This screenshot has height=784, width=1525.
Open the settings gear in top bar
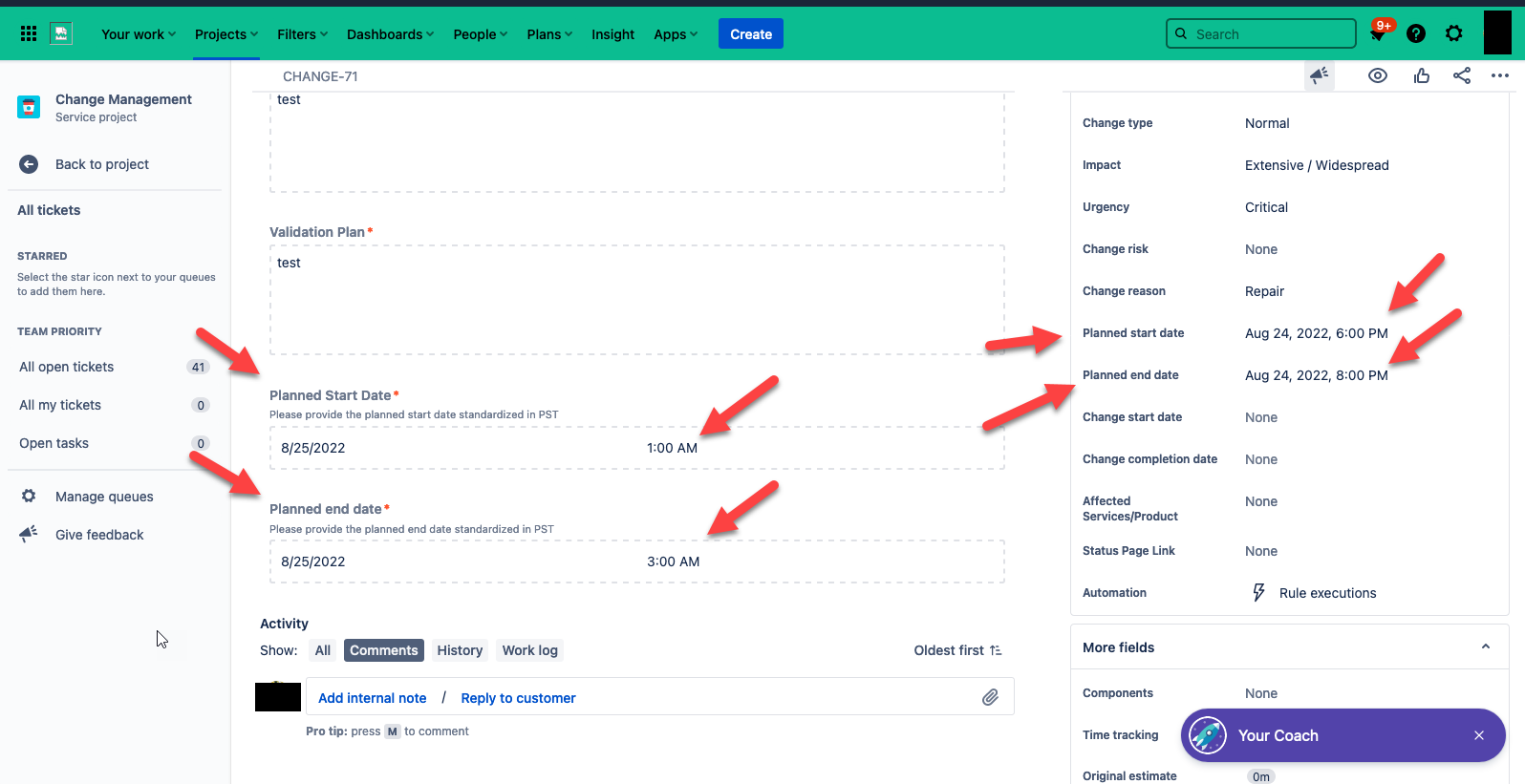(x=1454, y=33)
